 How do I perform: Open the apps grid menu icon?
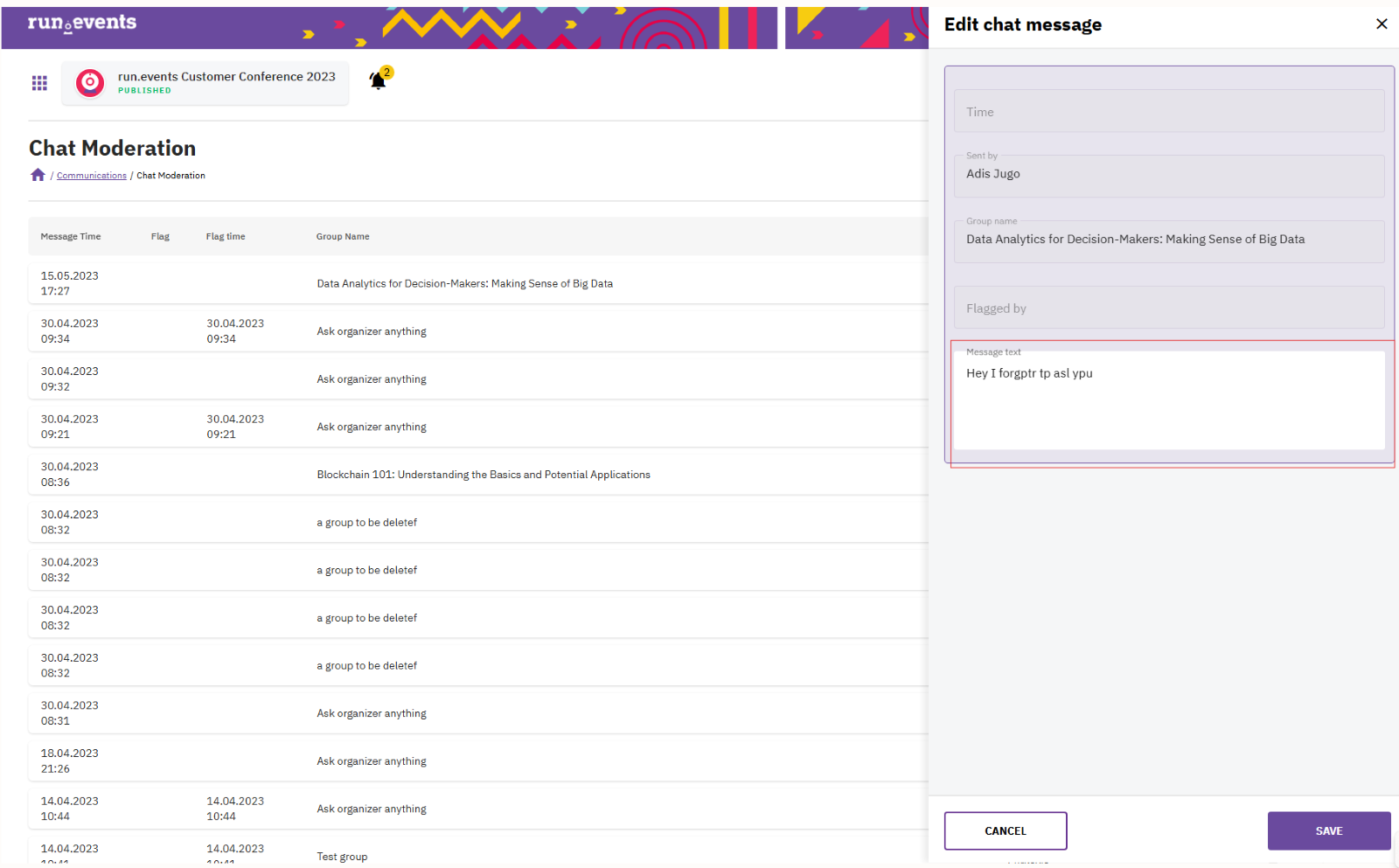pyautogui.click(x=39, y=83)
